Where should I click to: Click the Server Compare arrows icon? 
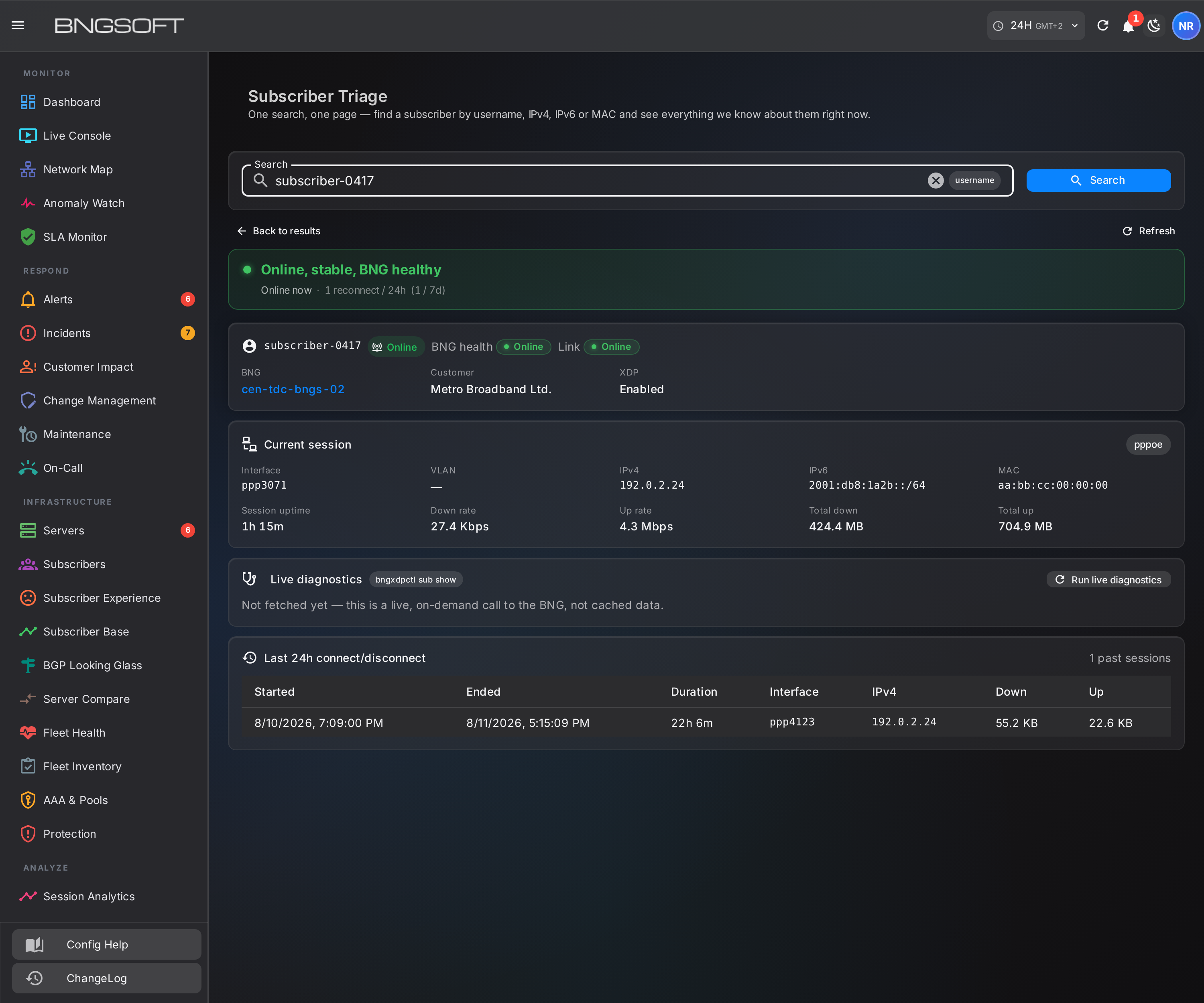point(28,699)
